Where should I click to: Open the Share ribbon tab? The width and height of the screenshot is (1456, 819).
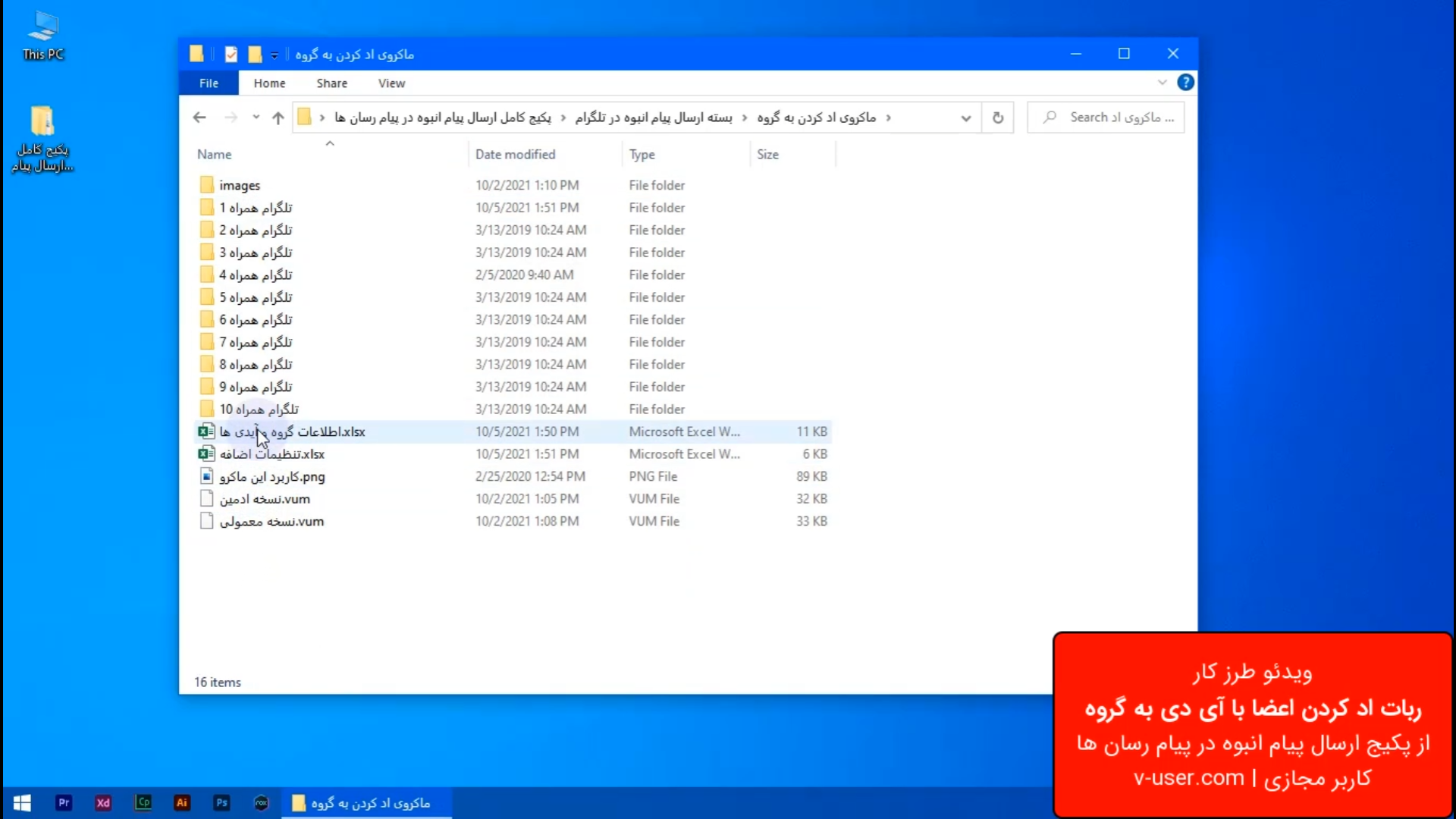click(x=331, y=83)
